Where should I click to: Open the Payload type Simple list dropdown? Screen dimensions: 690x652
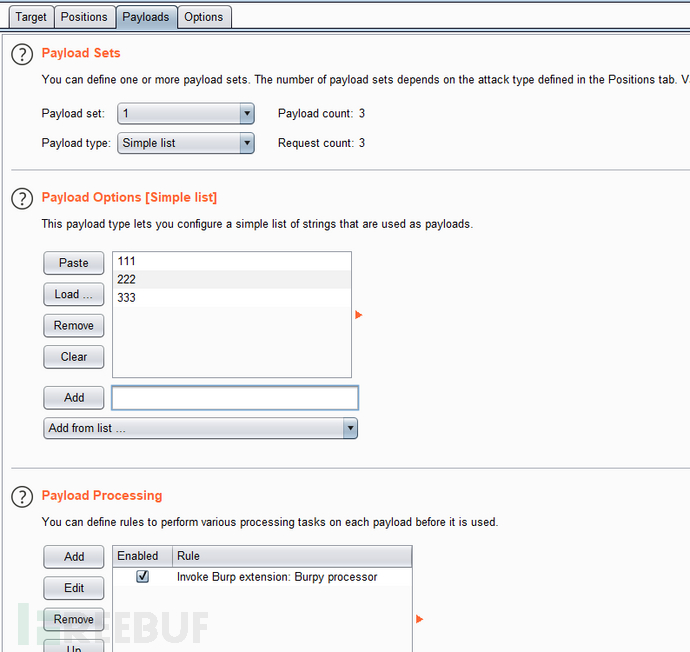pyautogui.click(x=186, y=143)
